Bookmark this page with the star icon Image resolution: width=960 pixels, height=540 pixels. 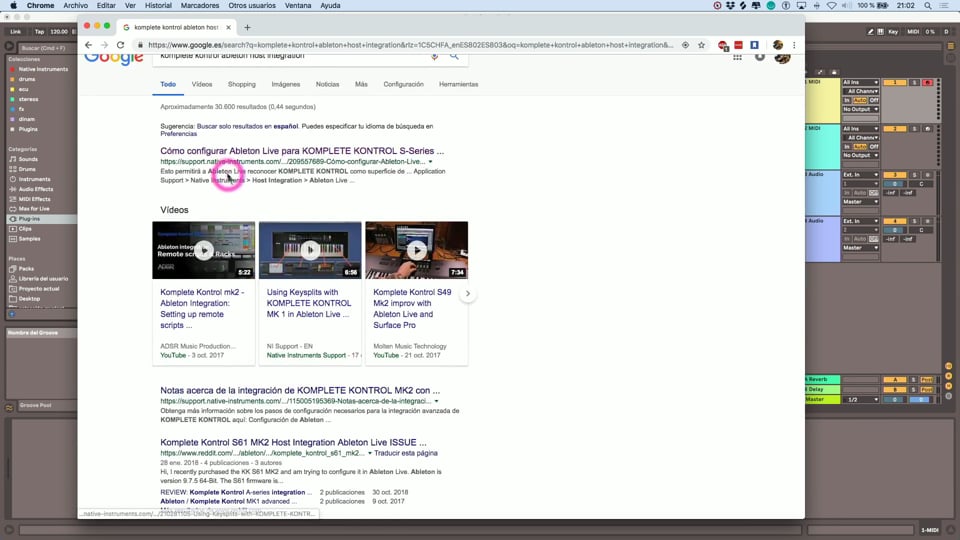click(702, 45)
